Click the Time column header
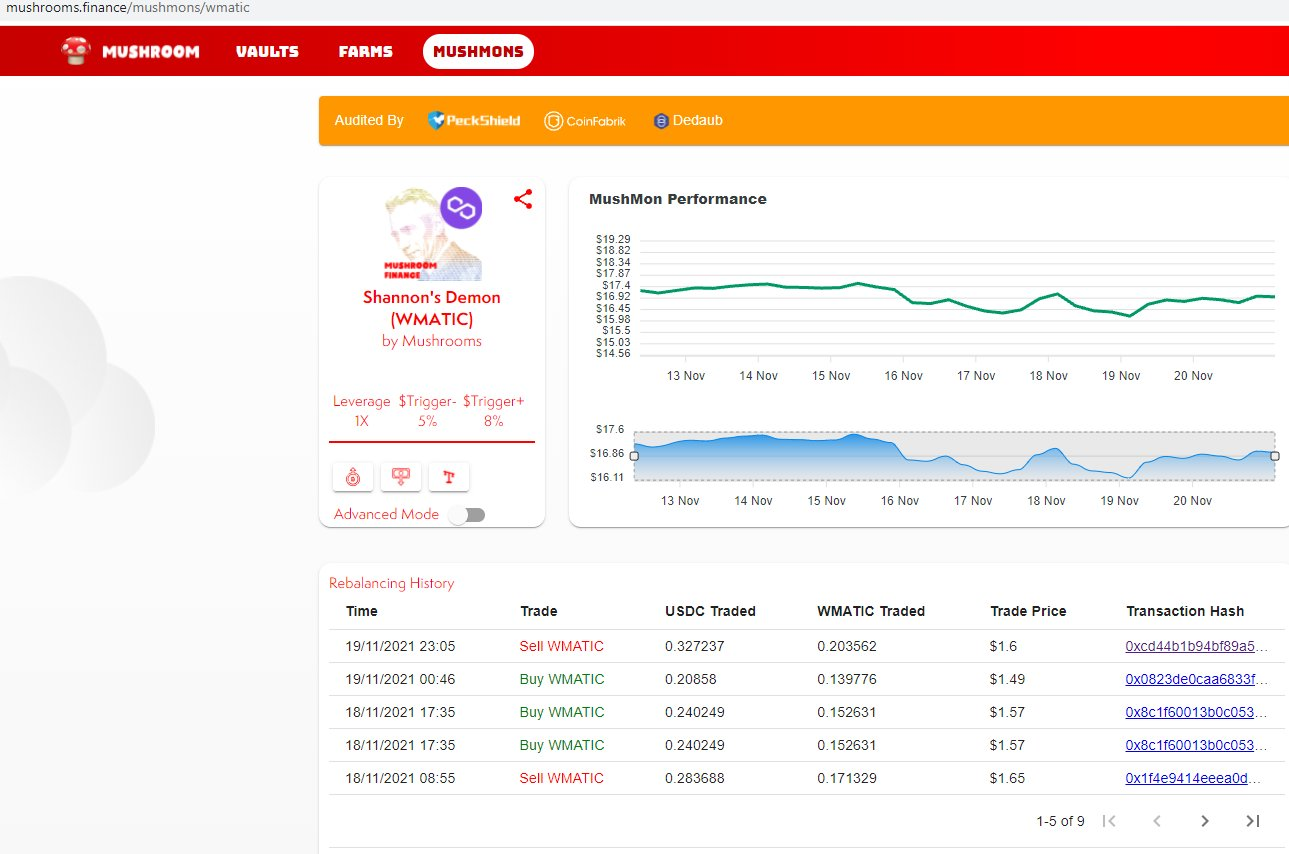 [362, 611]
